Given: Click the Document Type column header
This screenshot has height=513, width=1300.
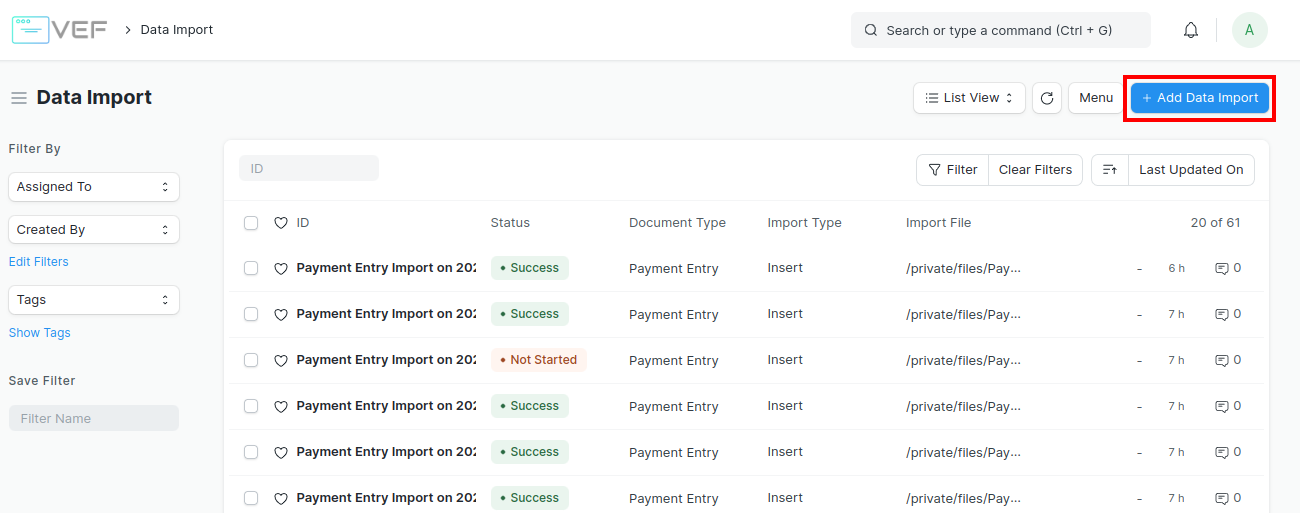Looking at the screenshot, I should (x=677, y=223).
